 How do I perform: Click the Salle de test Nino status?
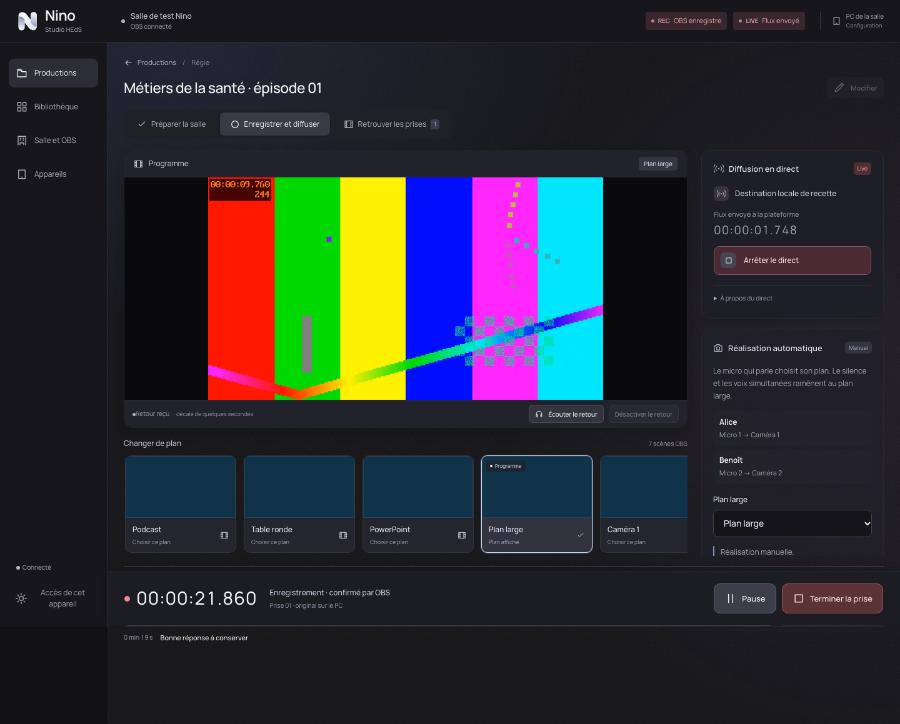tap(156, 21)
